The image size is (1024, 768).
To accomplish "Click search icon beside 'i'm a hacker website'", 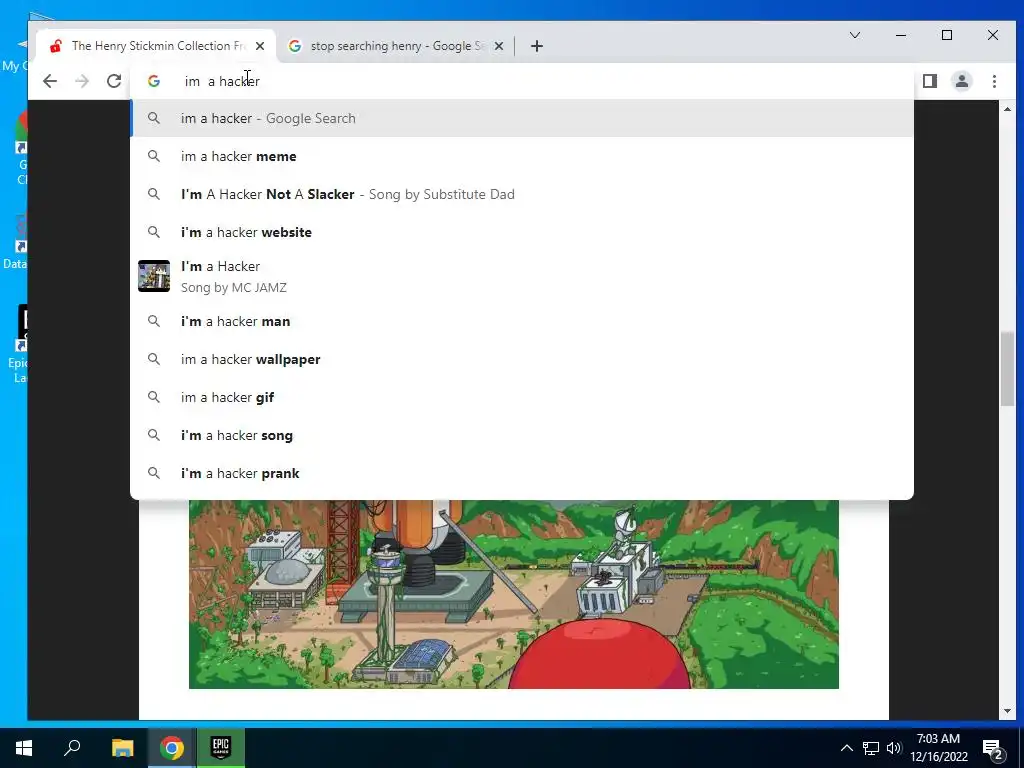I will (153, 232).
